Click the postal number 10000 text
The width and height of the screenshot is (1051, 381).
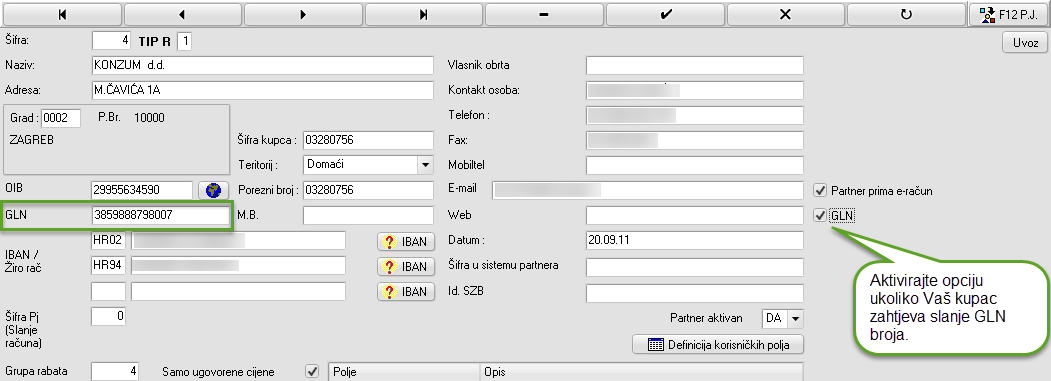point(149,118)
